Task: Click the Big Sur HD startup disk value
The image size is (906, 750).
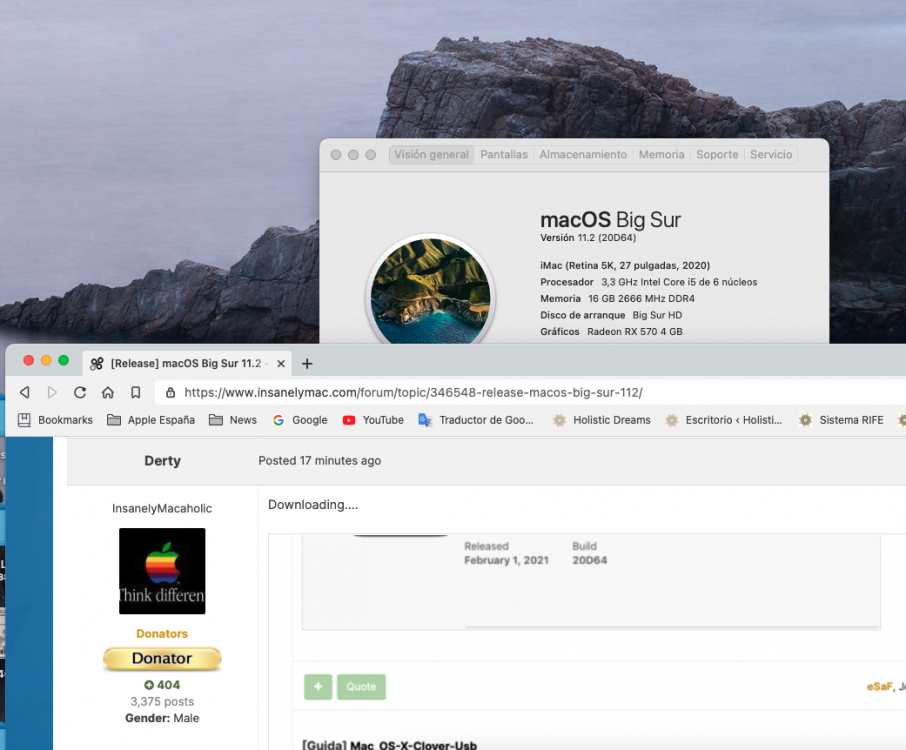Action: click(657, 315)
